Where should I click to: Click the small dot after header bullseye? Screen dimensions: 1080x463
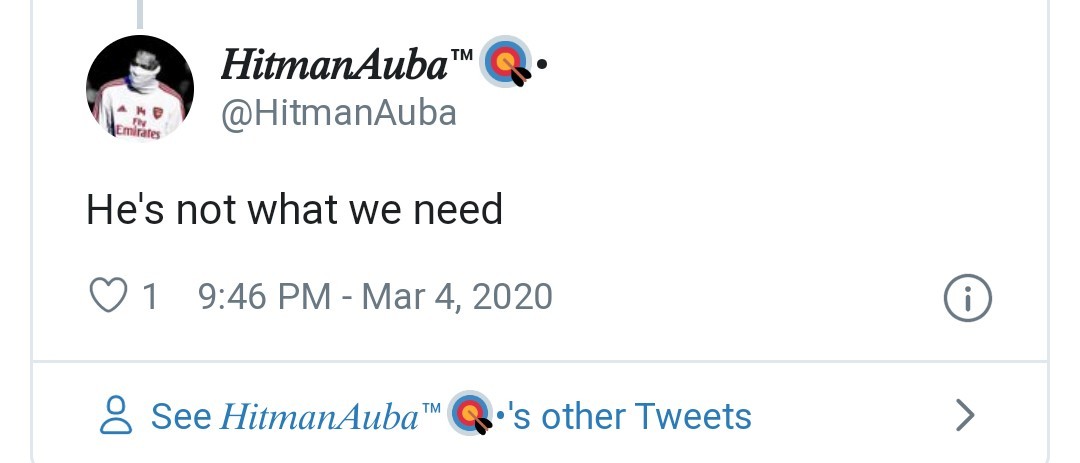tap(541, 66)
